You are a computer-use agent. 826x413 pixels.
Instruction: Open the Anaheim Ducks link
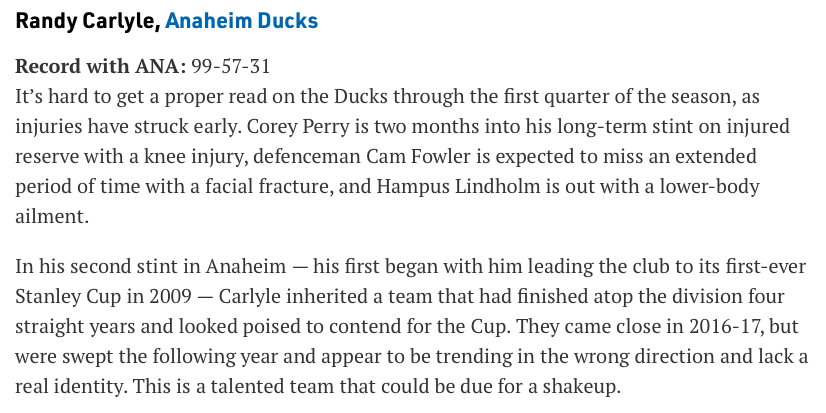click(241, 21)
